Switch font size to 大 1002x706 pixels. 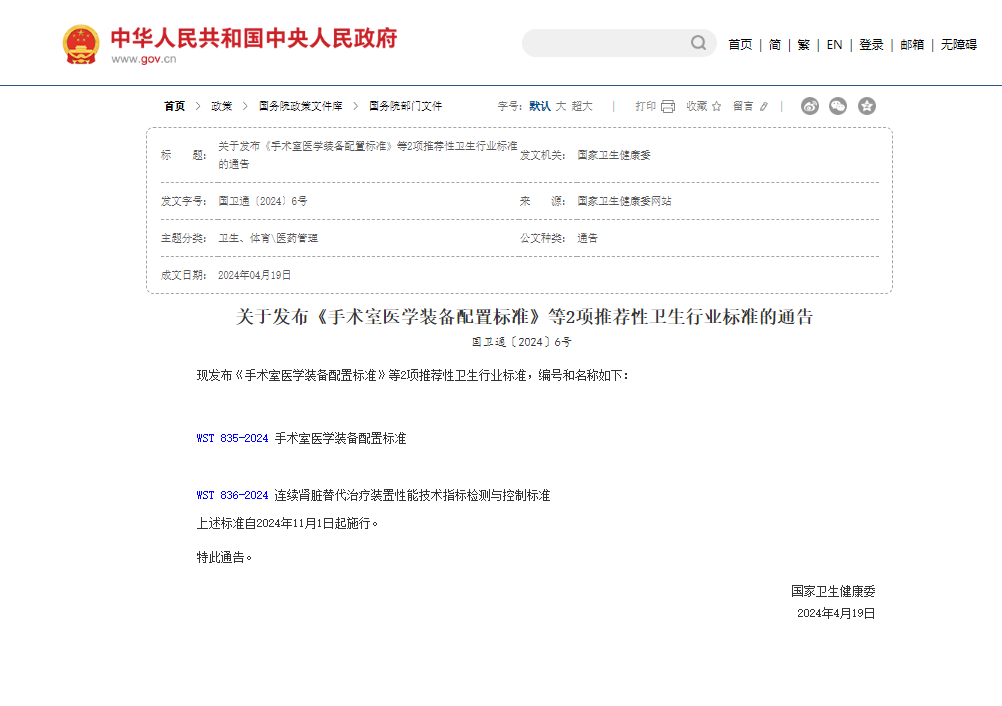click(x=562, y=106)
